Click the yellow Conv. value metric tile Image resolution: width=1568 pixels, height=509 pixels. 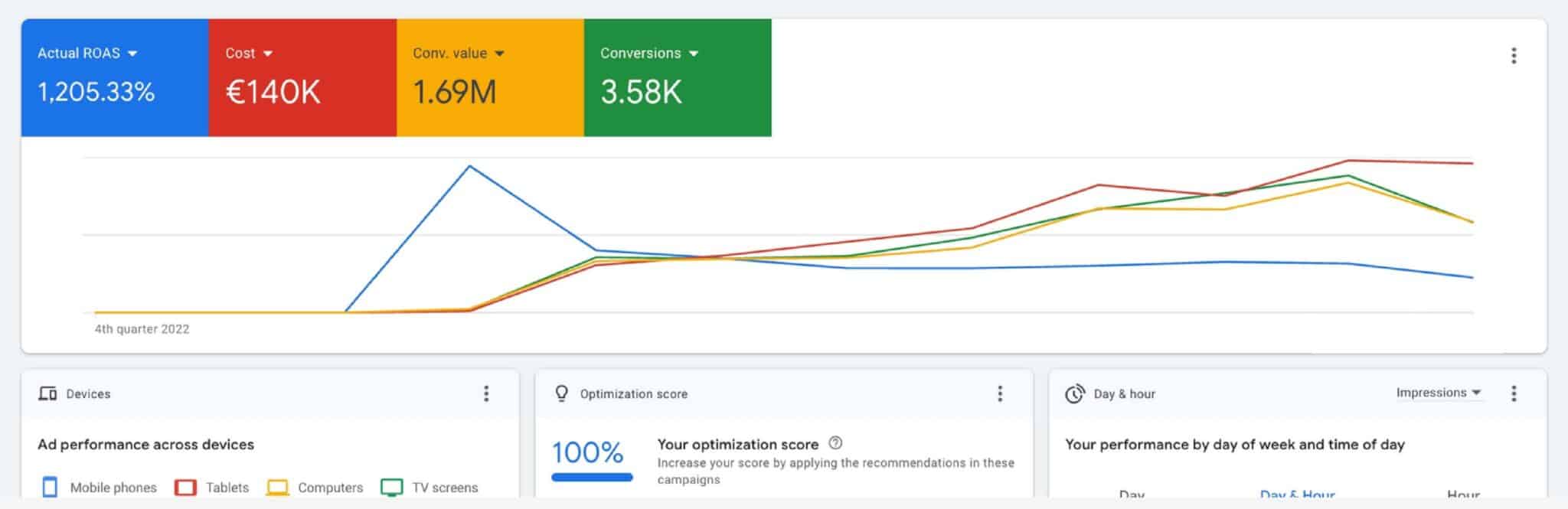tap(490, 78)
